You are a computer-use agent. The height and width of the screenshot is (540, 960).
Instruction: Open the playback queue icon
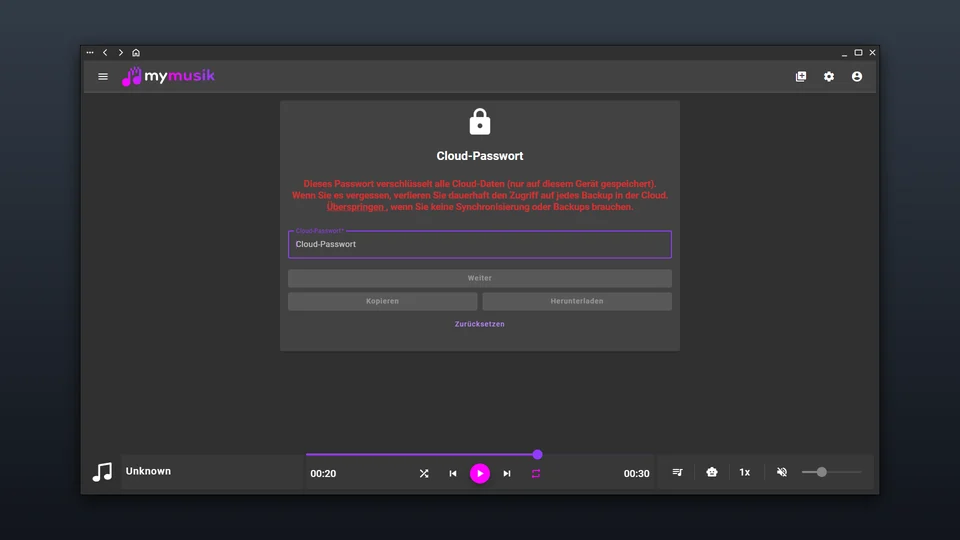tap(677, 472)
